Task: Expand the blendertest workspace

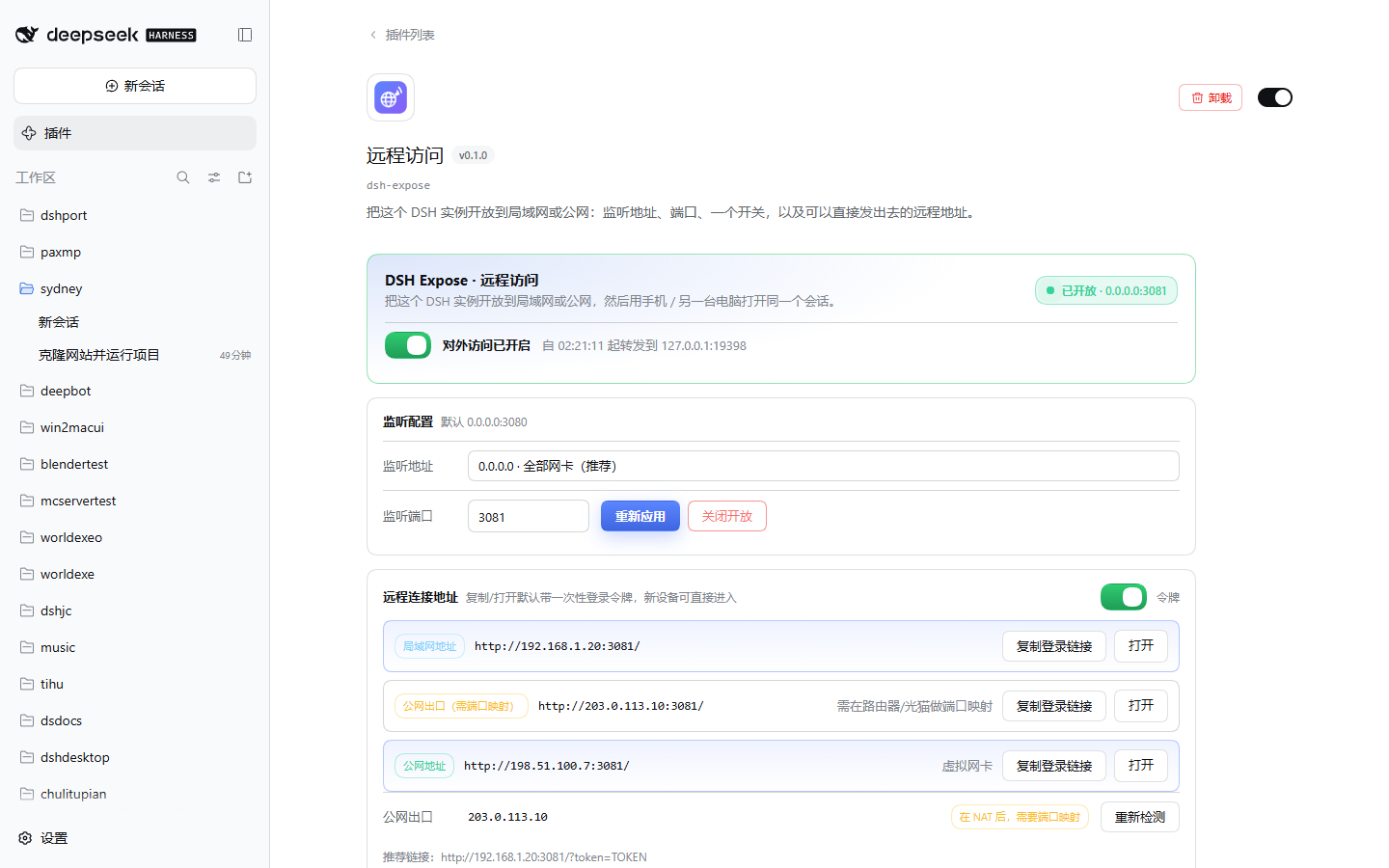Action: click(x=135, y=464)
